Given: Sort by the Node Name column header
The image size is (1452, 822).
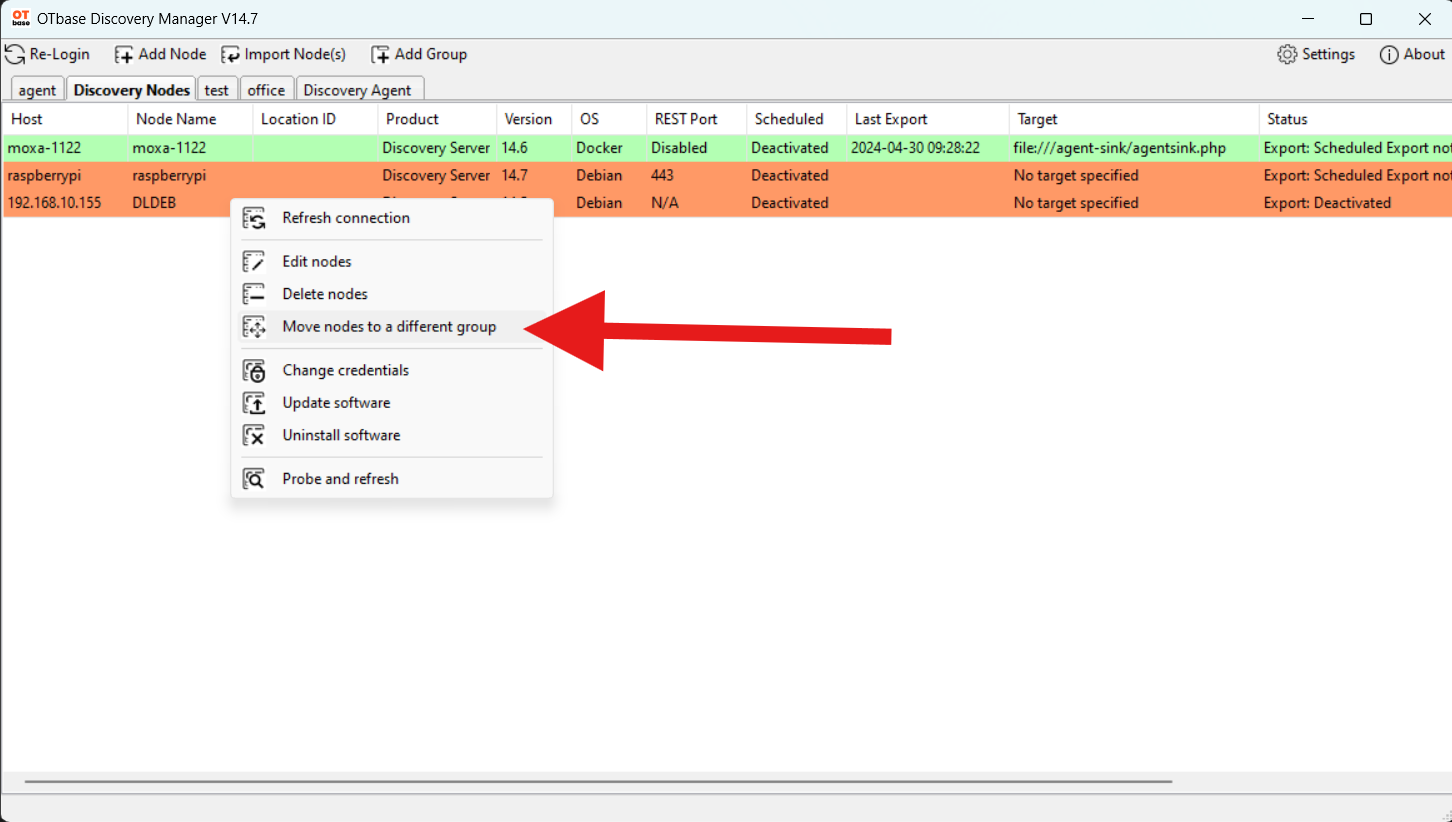Looking at the screenshot, I should (x=190, y=119).
